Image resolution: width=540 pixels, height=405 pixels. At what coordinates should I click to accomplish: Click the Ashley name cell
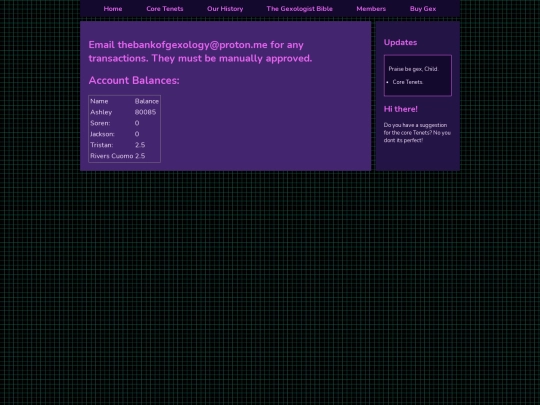101,112
